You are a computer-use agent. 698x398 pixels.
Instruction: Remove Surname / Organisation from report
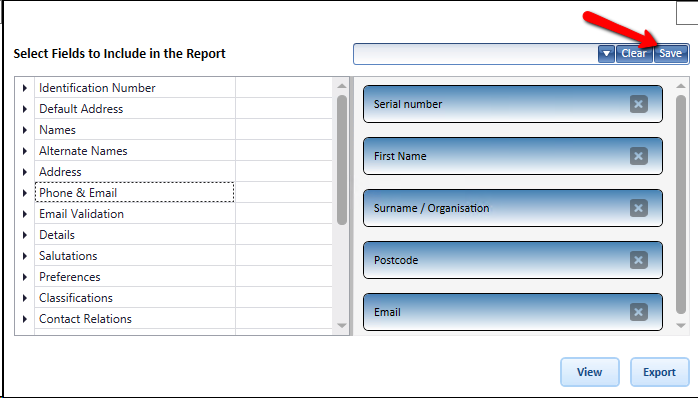638,208
